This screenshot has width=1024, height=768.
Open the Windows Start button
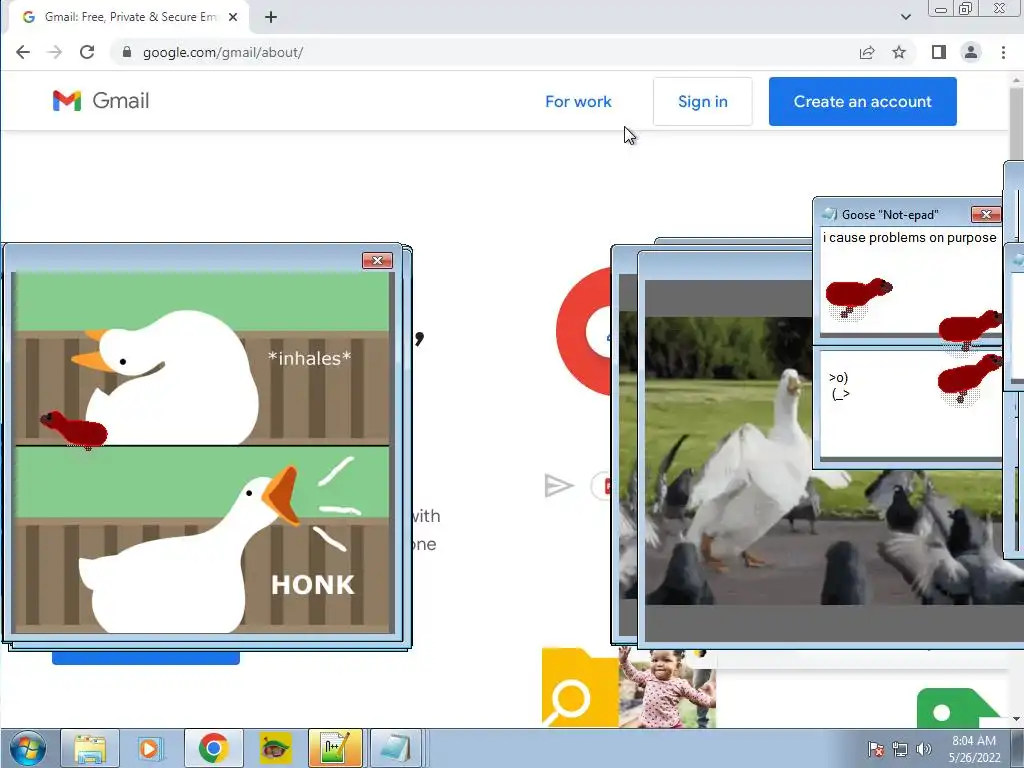pos(27,748)
